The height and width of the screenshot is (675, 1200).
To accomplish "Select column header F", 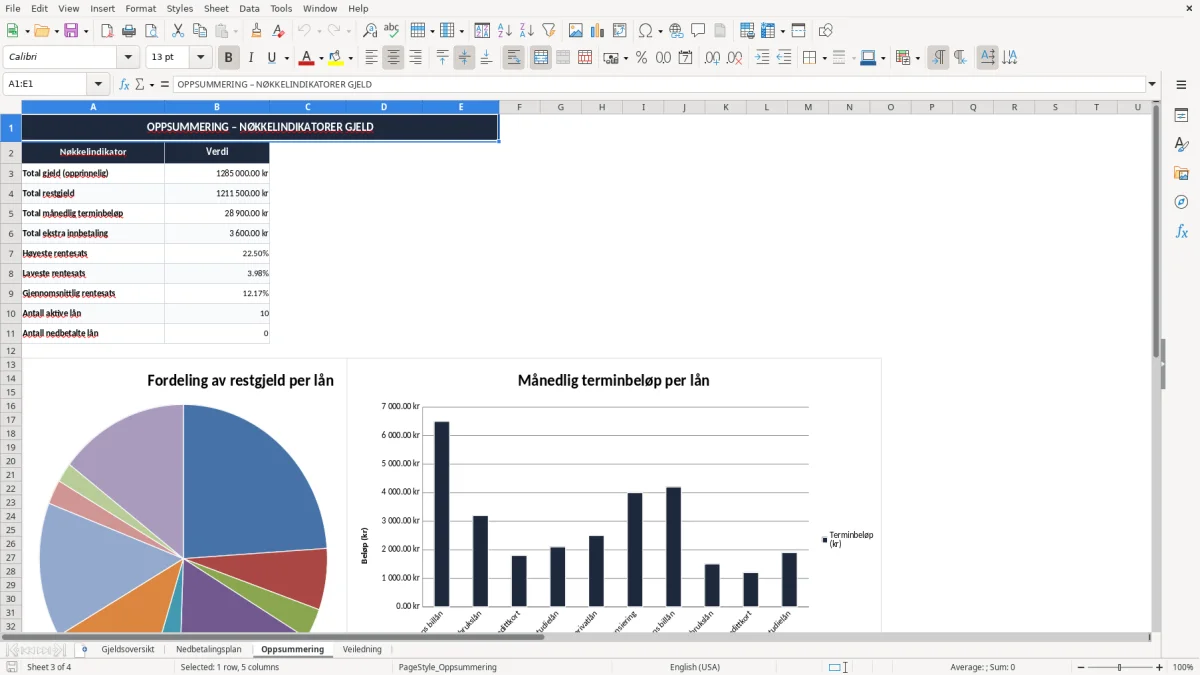I will [x=519, y=107].
